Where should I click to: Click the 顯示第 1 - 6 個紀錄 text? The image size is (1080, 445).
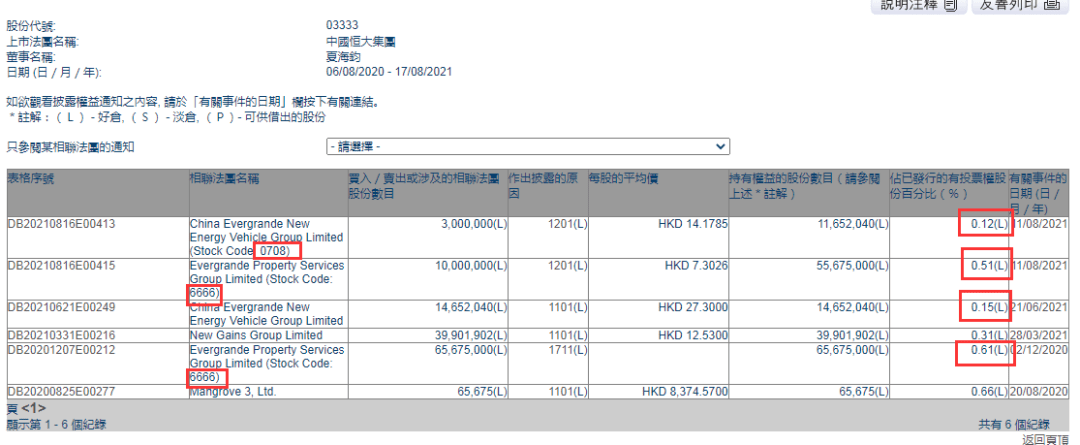click(56, 424)
